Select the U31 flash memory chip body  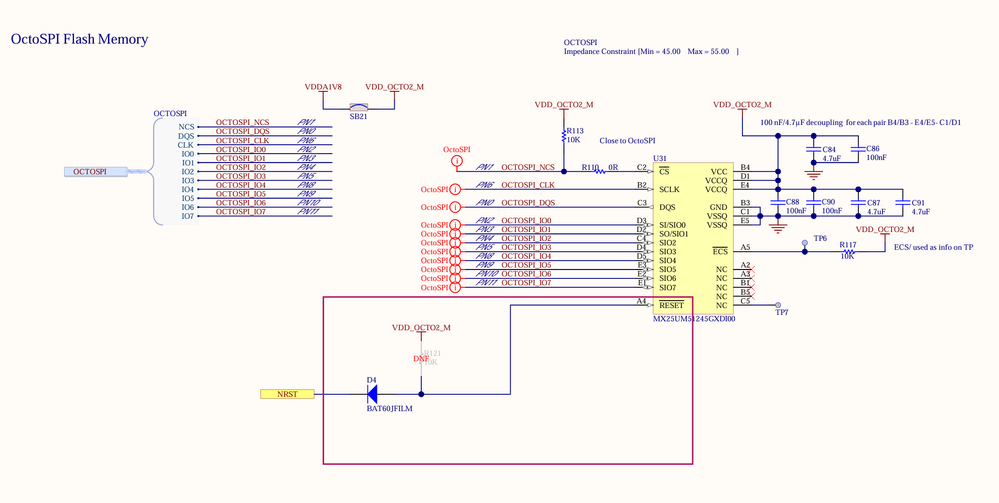pyautogui.click(x=693, y=238)
